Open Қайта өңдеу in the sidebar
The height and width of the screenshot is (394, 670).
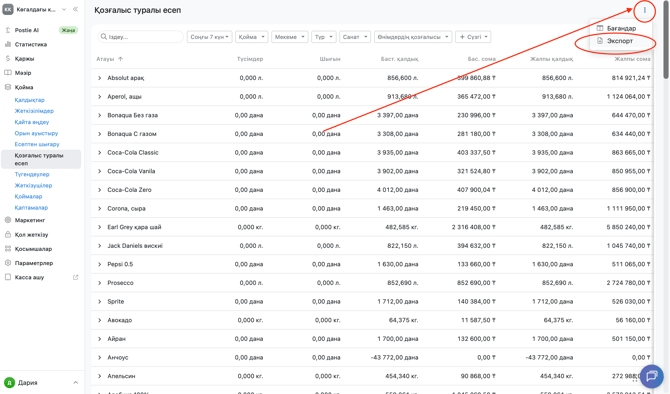click(x=32, y=122)
